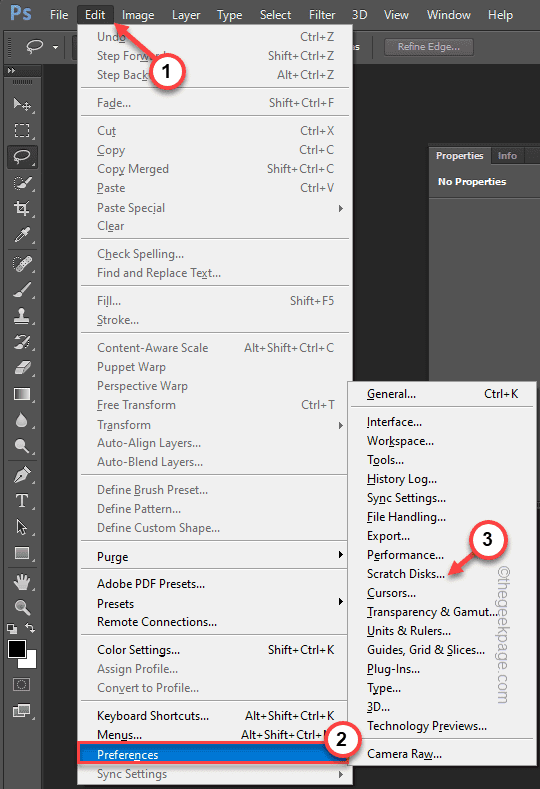The height and width of the screenshot is (789, 540).
Task: Select the Quick Selection tool
Action: point(22,183)
